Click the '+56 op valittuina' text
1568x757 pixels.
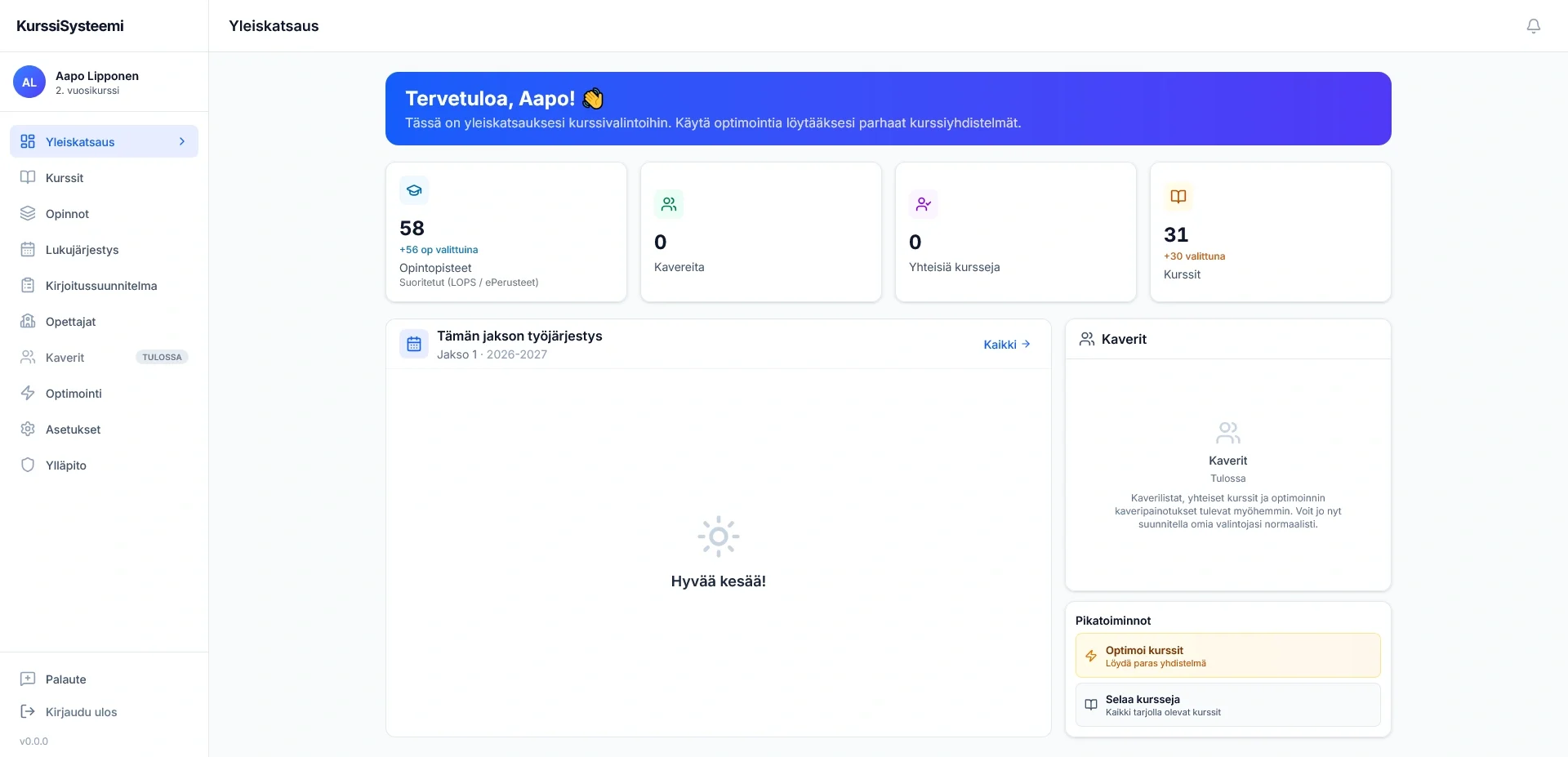pyautogui.click(x=439, y=250)
